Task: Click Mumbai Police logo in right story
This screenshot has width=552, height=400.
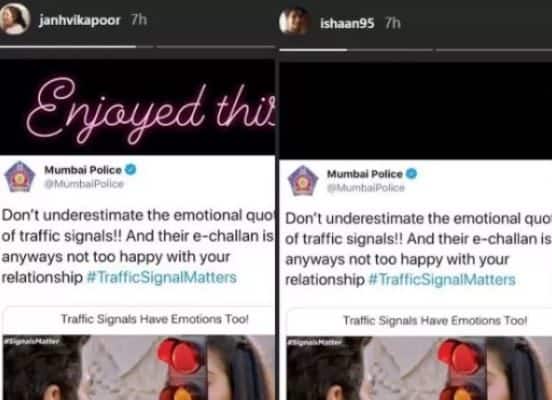Action: (x=303, y=180)
